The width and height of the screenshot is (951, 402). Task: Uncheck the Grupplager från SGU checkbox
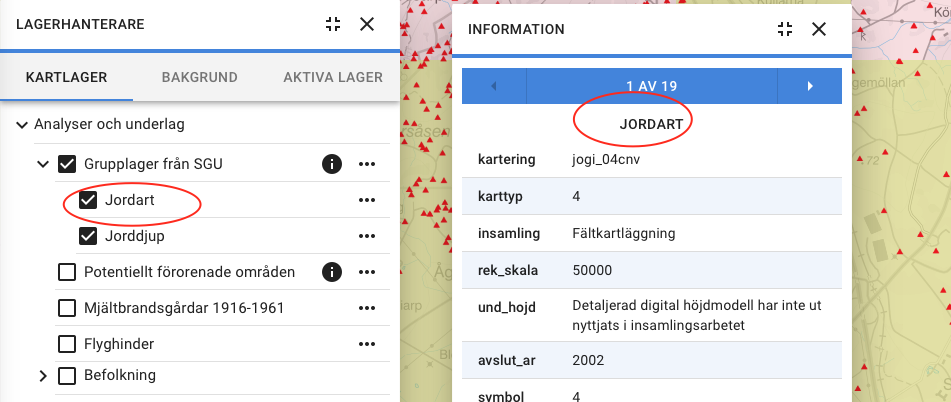tap(67, 164)
